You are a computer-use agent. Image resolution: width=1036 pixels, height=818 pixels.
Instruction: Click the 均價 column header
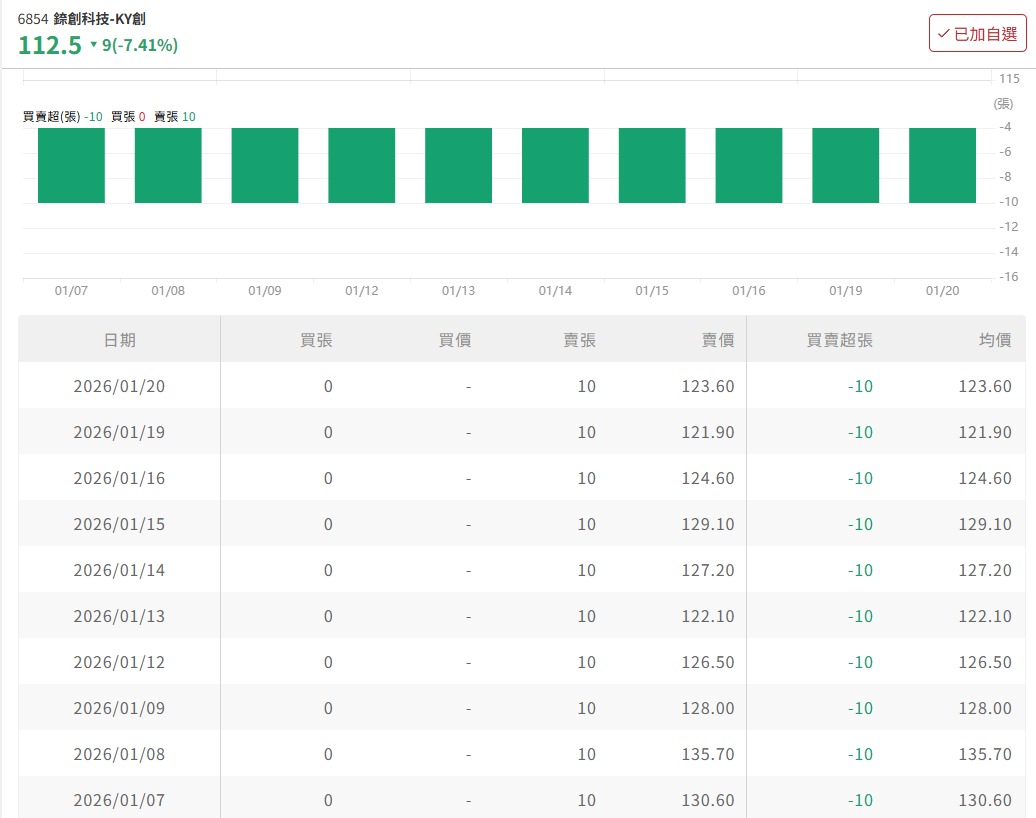coord(994,340)
